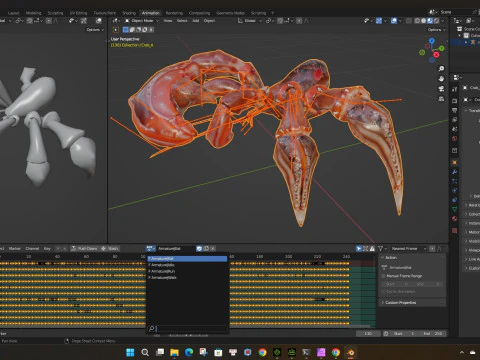Screen dimensions: 480x360
Task: Open Windows taskbar Search
Action: 145,352
